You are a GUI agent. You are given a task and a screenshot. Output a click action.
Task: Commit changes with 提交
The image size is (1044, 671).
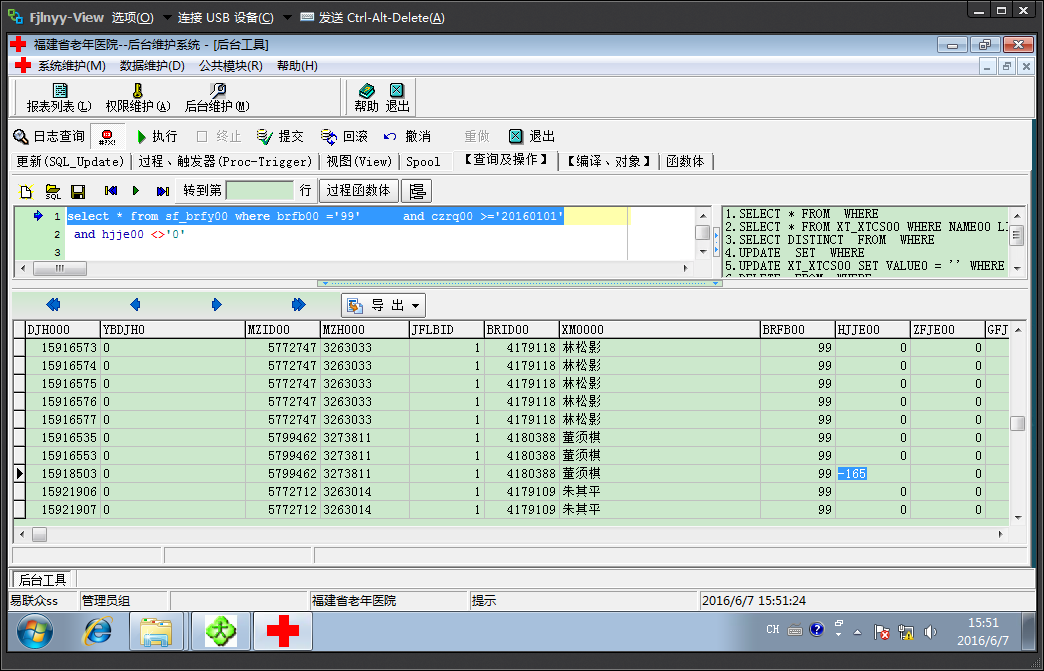coord(280,136)
